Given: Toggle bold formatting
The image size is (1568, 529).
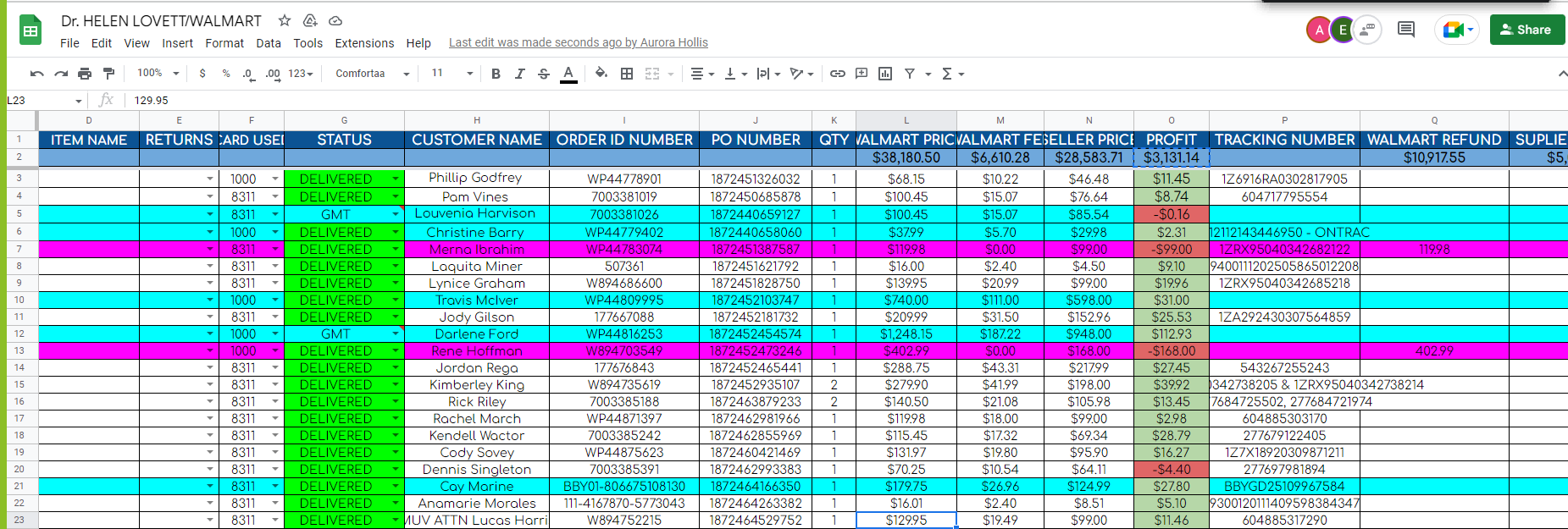Looking at the screenshot, I should point(496,74).
